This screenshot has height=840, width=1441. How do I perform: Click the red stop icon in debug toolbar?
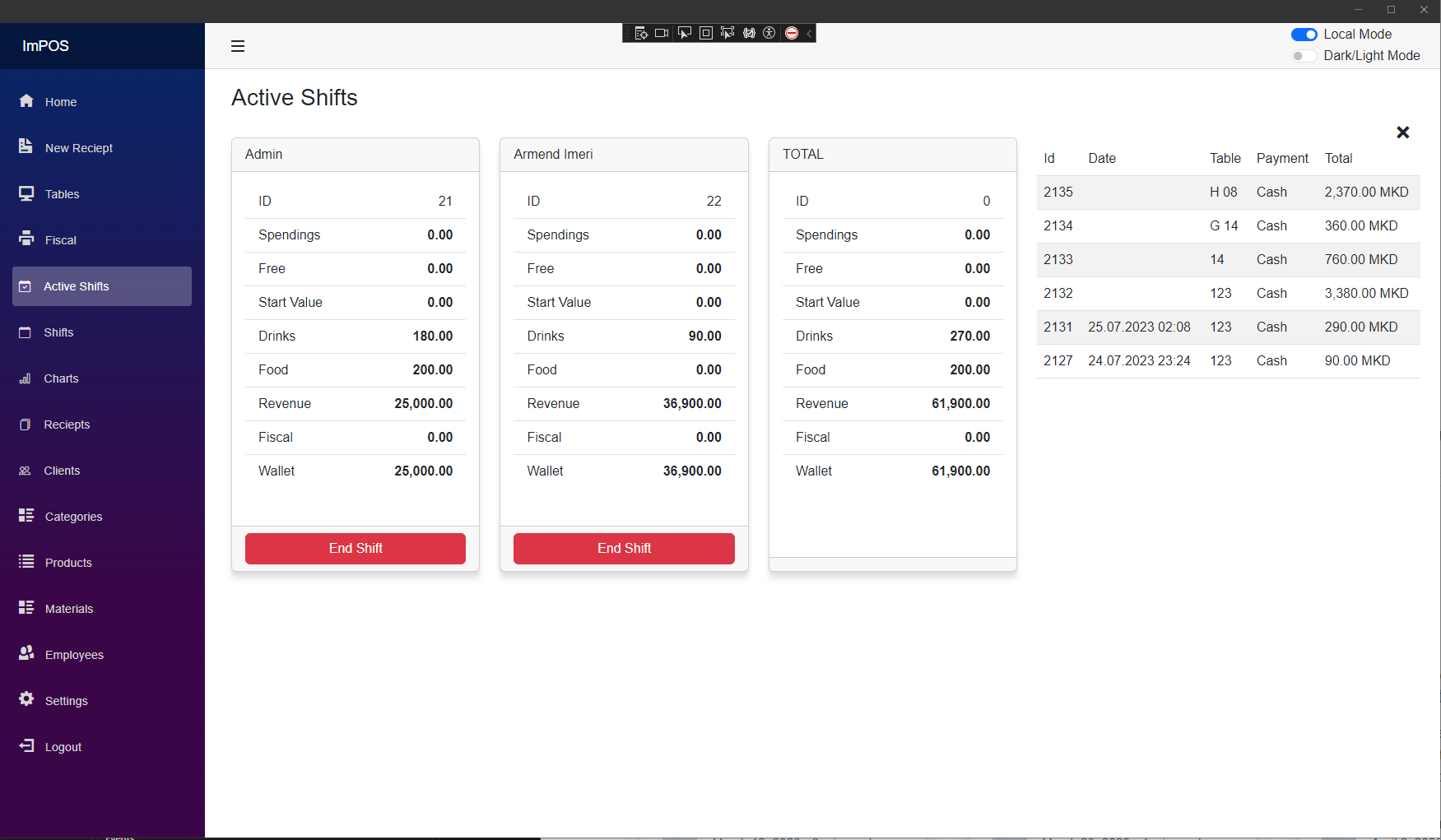click(x=792, y=33)
